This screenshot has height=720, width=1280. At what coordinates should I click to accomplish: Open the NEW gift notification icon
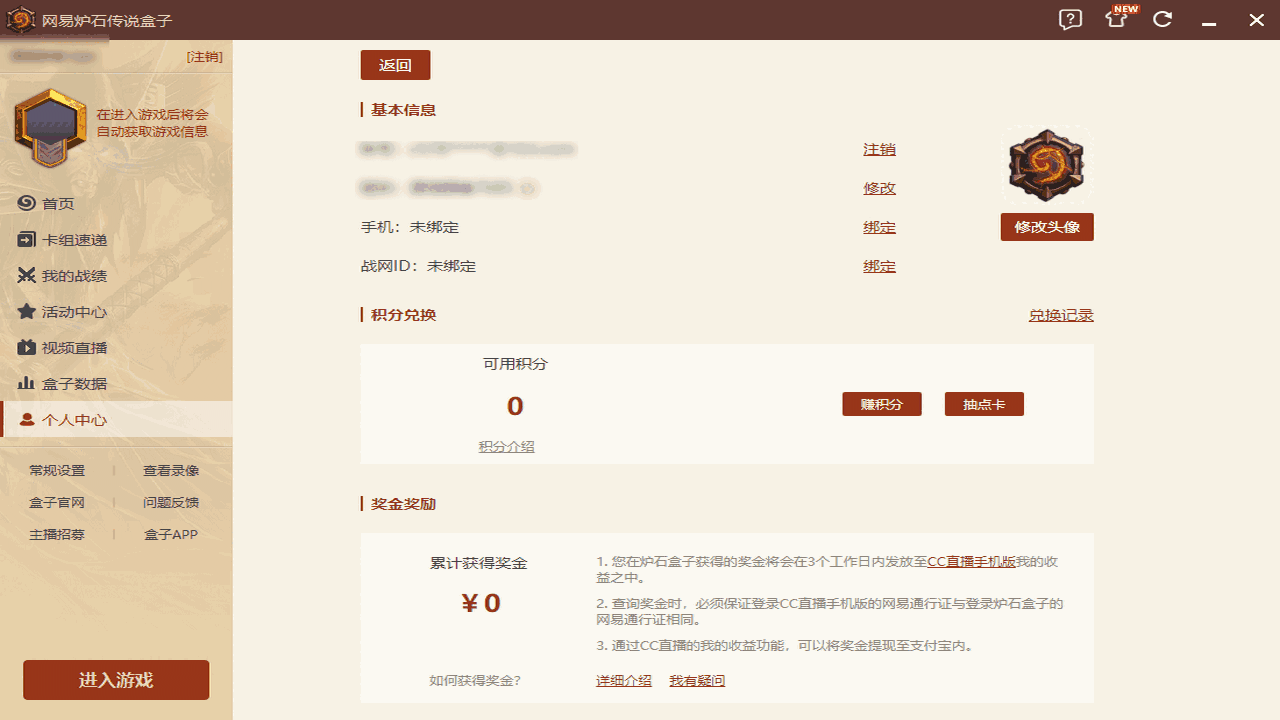click(x=1115, y=20)
